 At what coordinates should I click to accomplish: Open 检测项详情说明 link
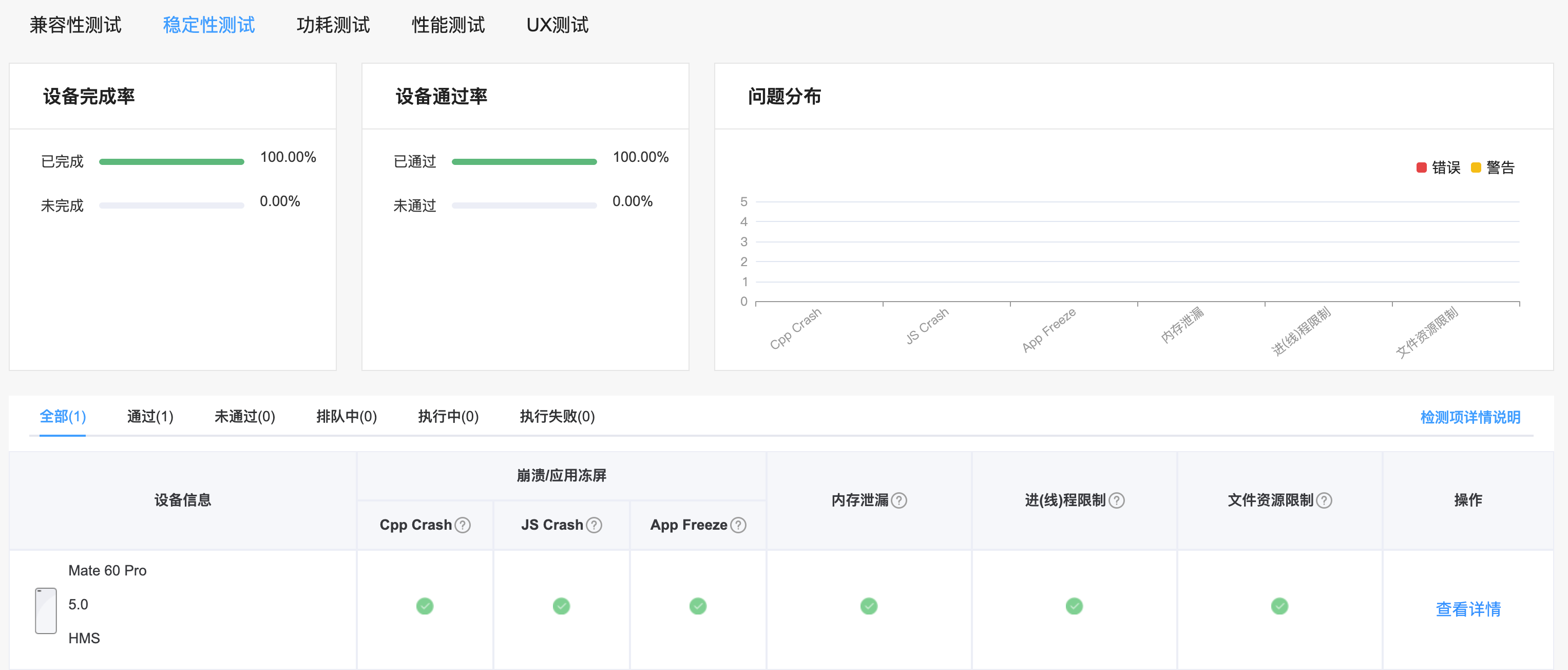click(x=1470, y=417)
